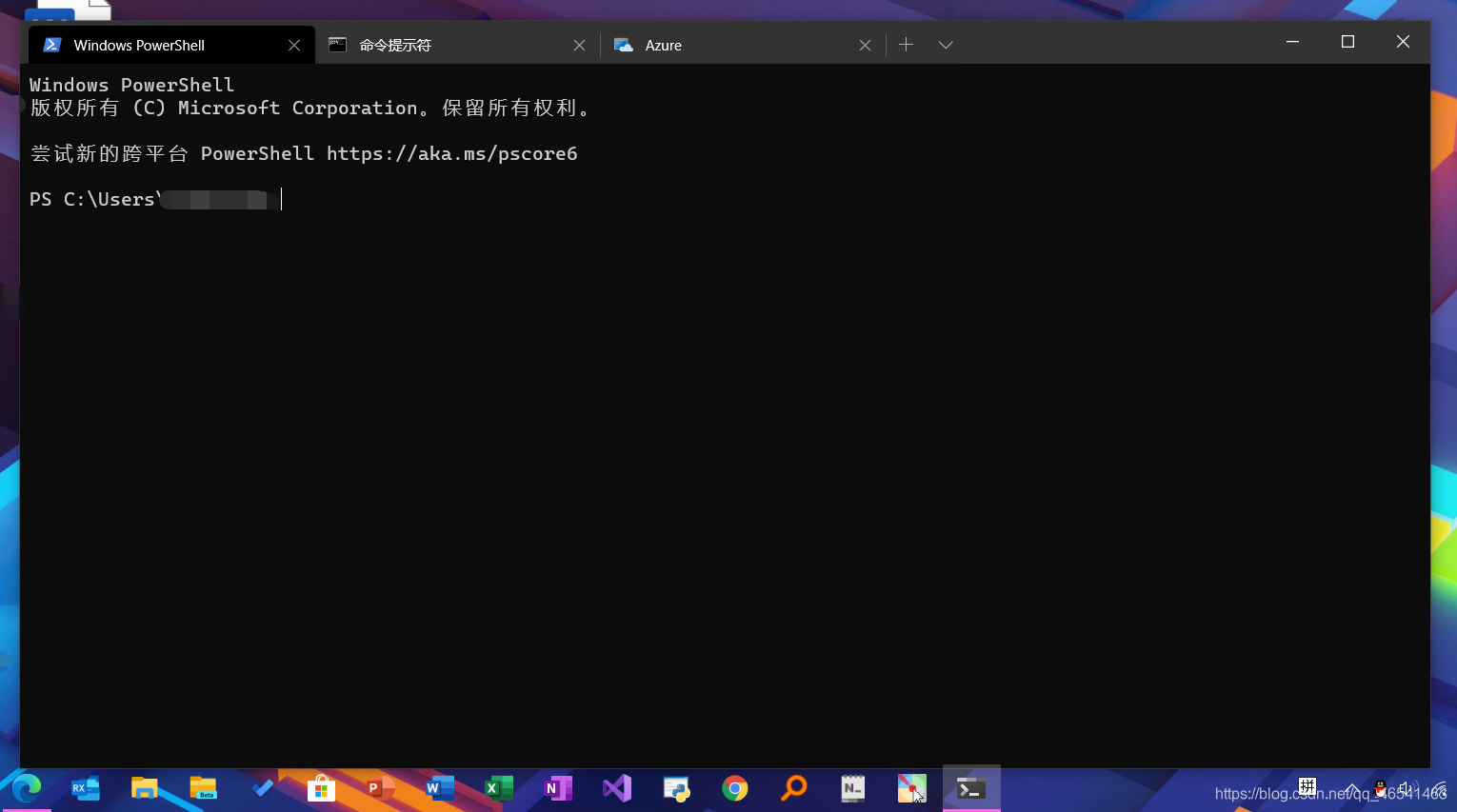Open the RX app from the taskbar
The image size is (1457, 812).
click(x=85, y=788)
